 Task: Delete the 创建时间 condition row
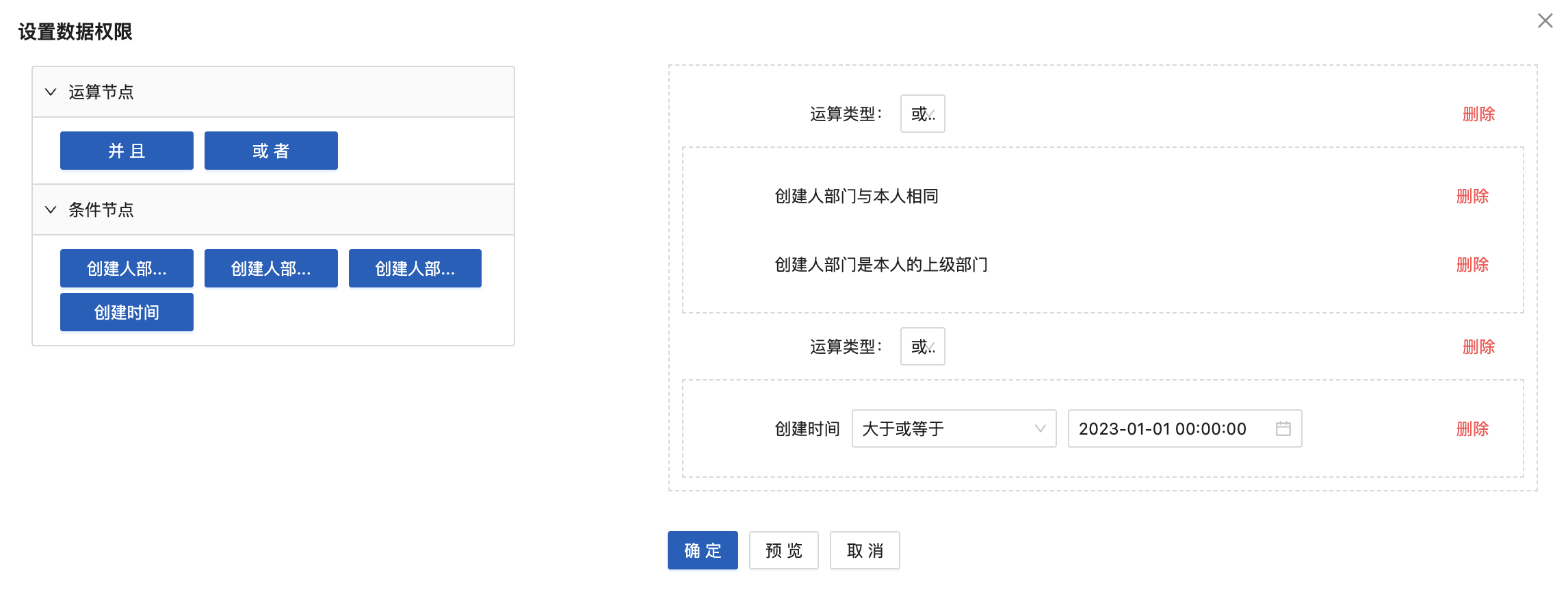pos(1472,429)
